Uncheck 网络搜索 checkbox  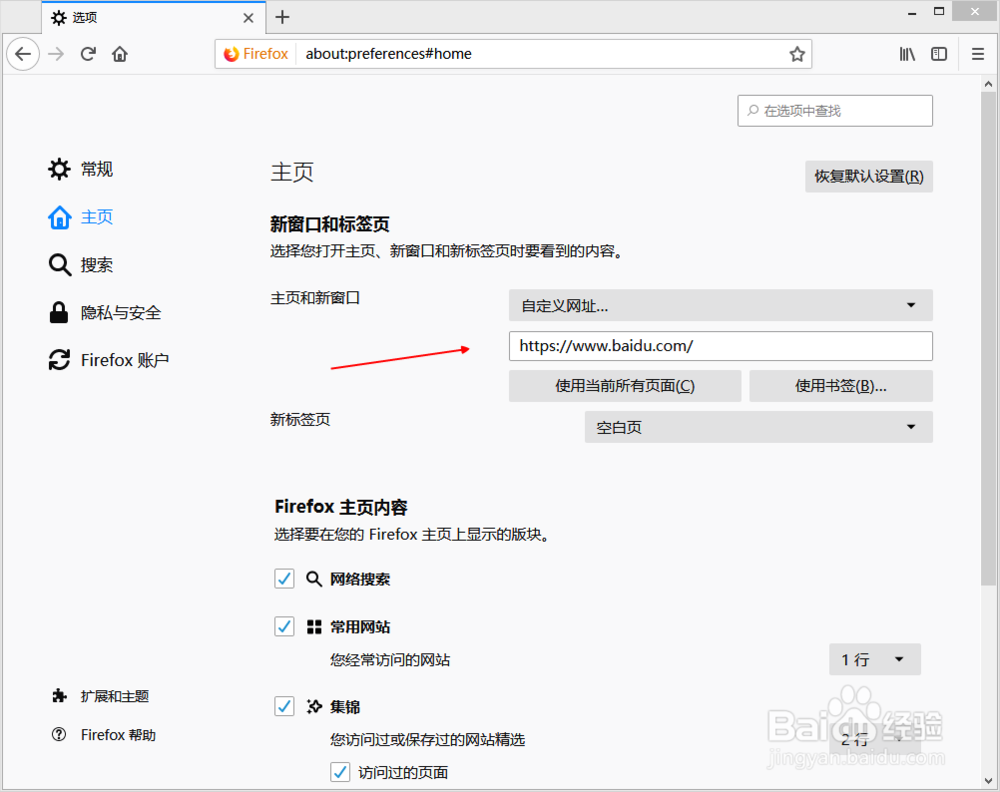(x=284, y=579)
